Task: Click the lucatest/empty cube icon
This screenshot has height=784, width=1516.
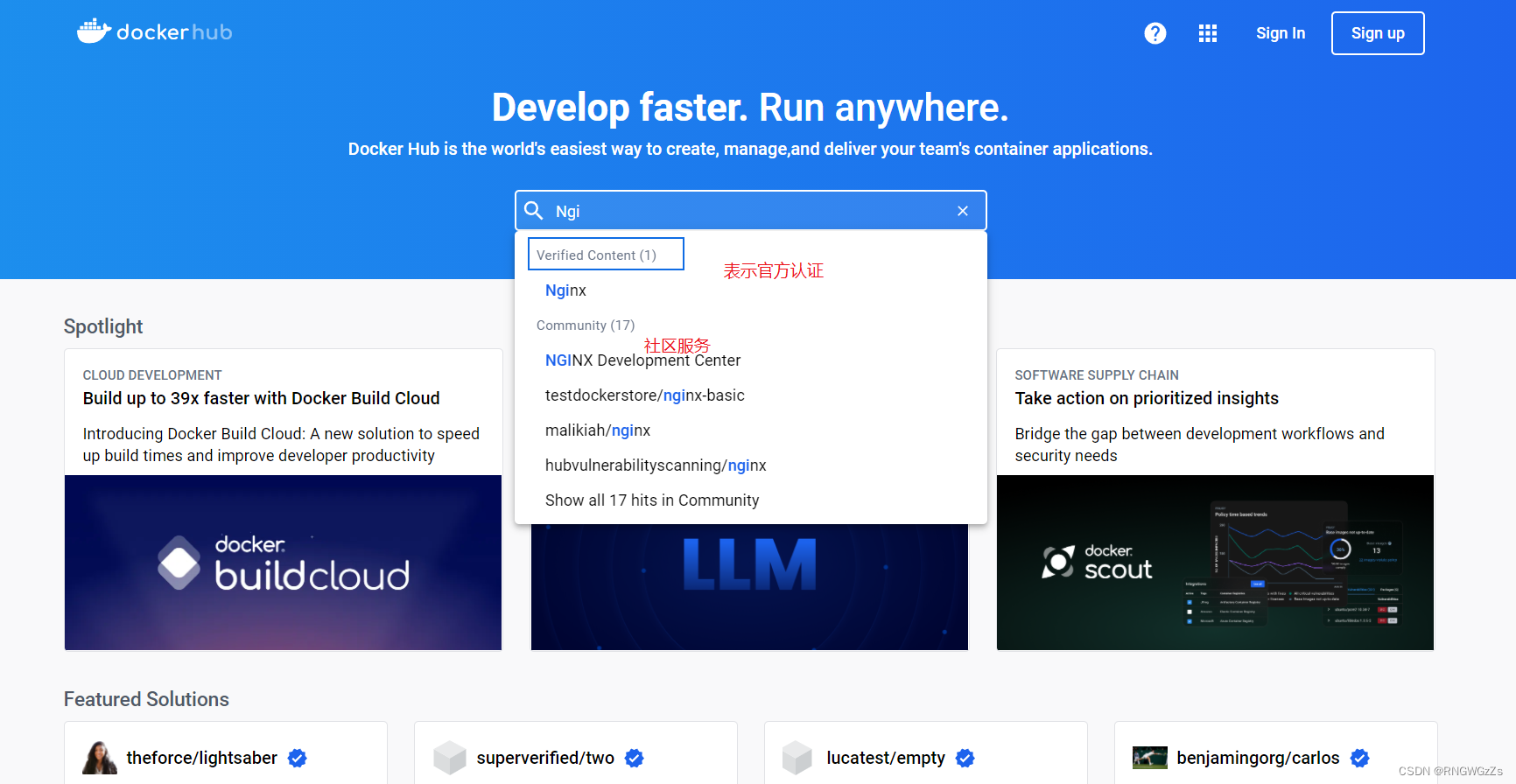Action: click(797, 758)
